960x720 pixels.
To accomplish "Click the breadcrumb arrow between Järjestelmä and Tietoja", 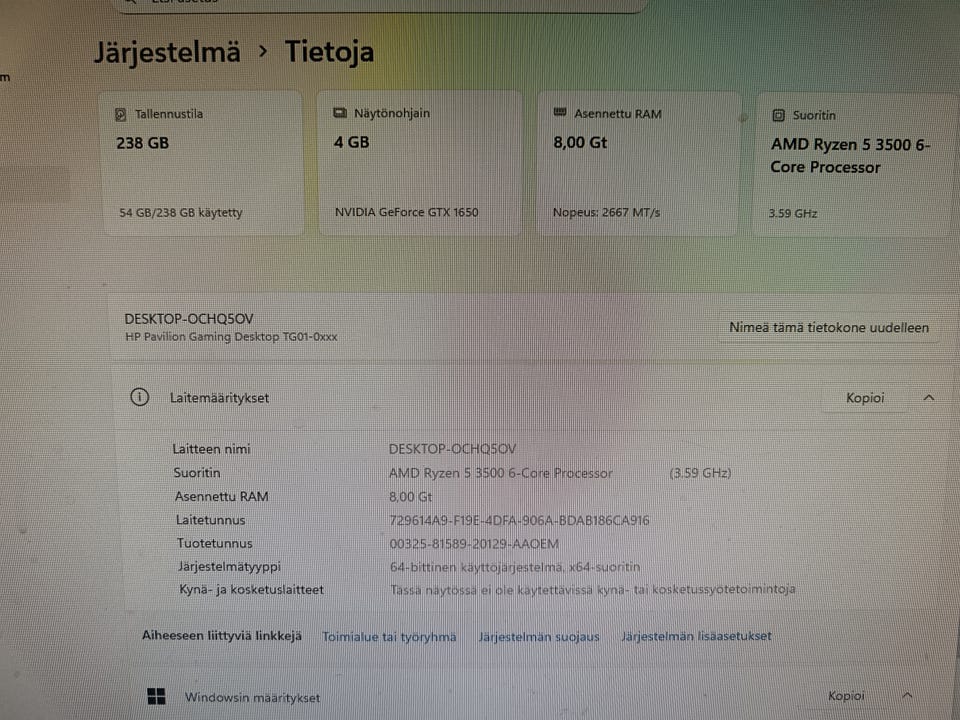I will pyautogui.click(x=263, y=51).
